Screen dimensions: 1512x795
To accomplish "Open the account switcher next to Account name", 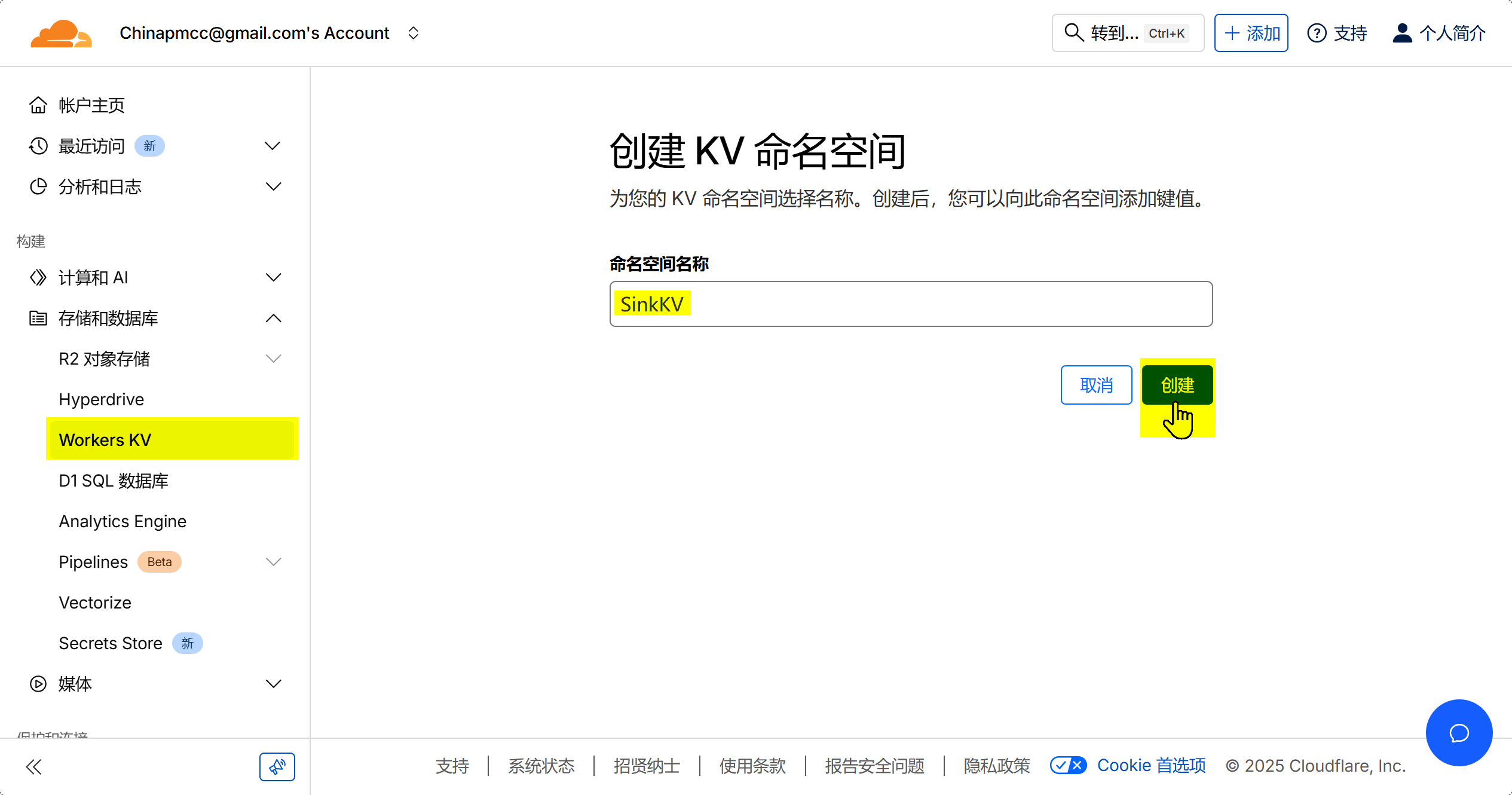I will tap(413, 33).
